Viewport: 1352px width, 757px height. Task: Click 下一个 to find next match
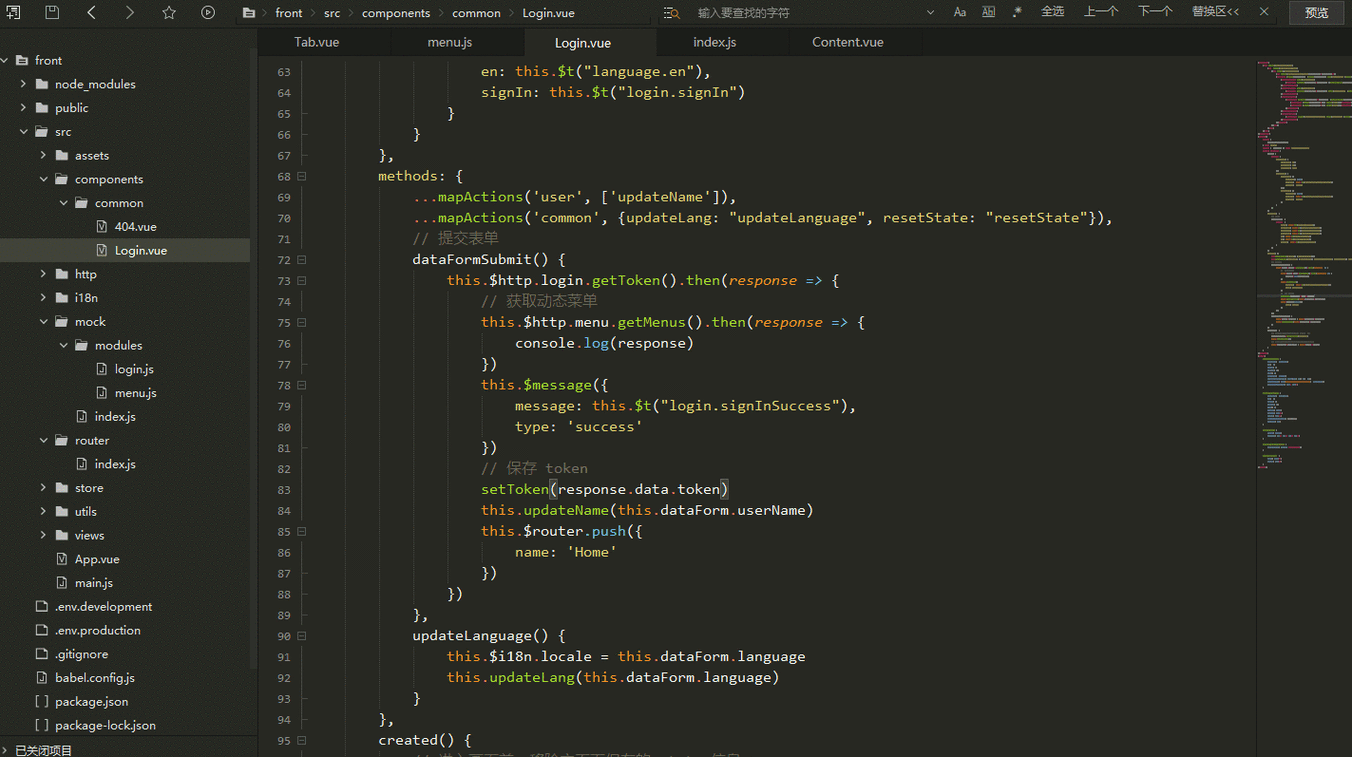click(x=1155, y=12)
